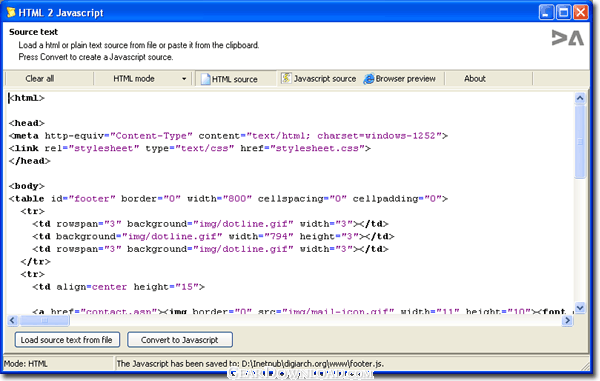Click the DA logo at top right
Viewport: 600px width, 381px height.
[x=567, y=38]
